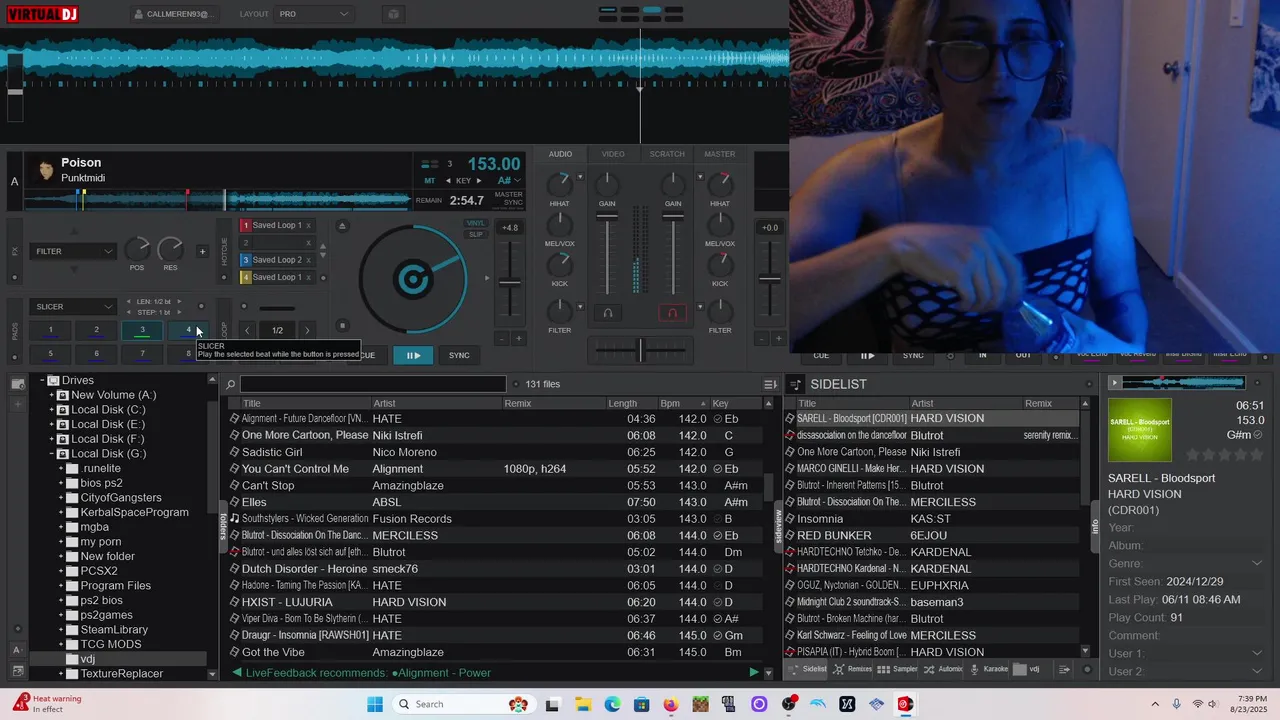This screenshot has height=720, width=1280.
Task: Toggle the Sidelist sideview tab
Action: (x=808, y=669)
